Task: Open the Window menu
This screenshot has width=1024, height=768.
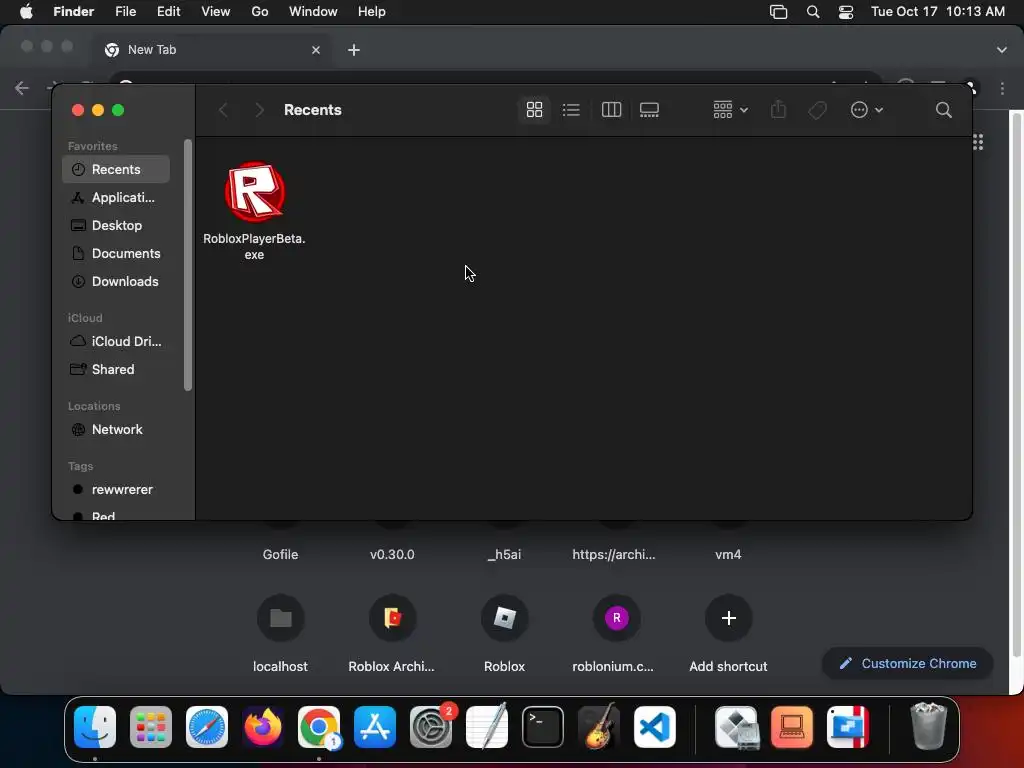Action: 313,12
